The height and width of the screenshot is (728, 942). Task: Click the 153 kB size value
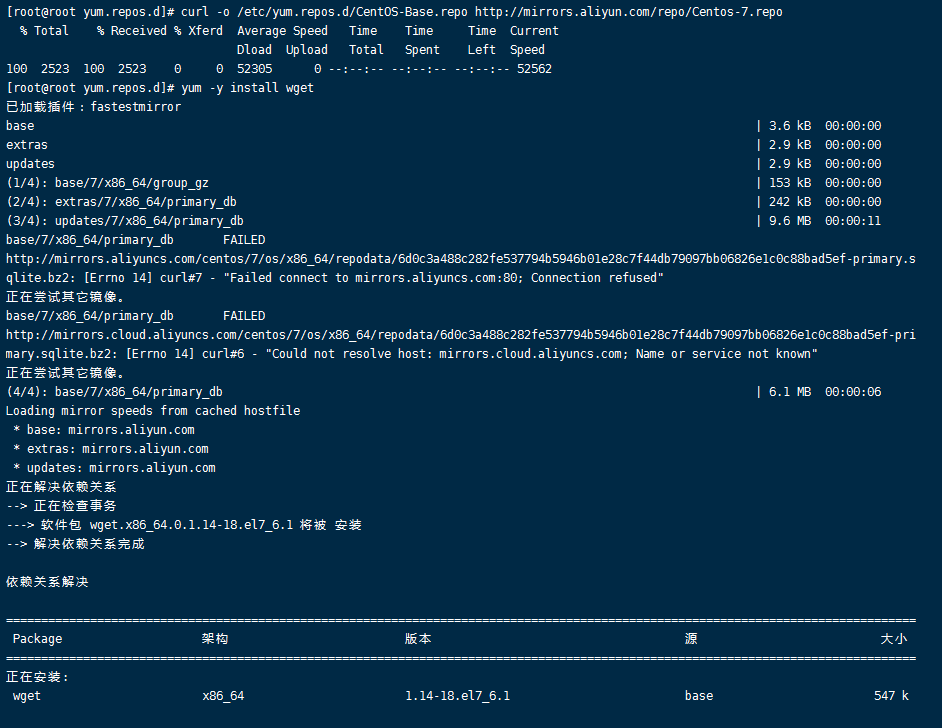789,183
